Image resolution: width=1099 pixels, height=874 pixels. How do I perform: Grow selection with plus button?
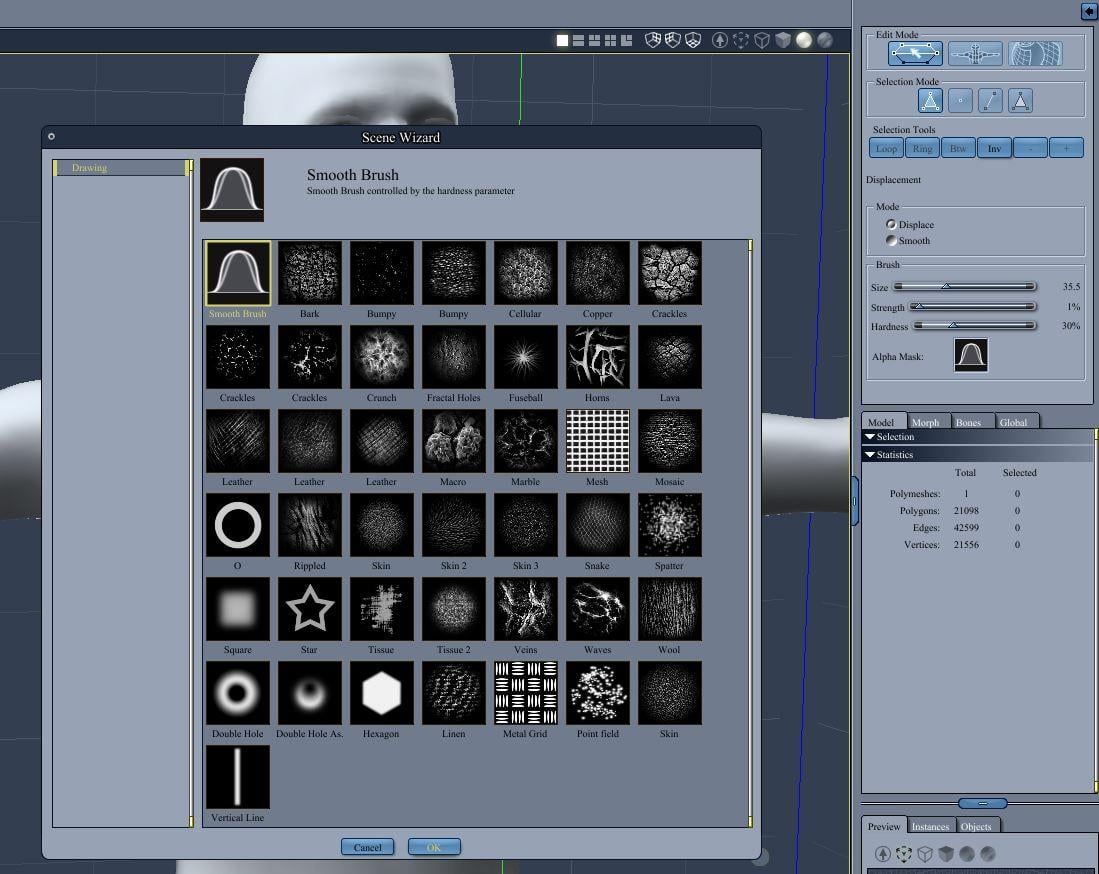[x=1067, y=148]
